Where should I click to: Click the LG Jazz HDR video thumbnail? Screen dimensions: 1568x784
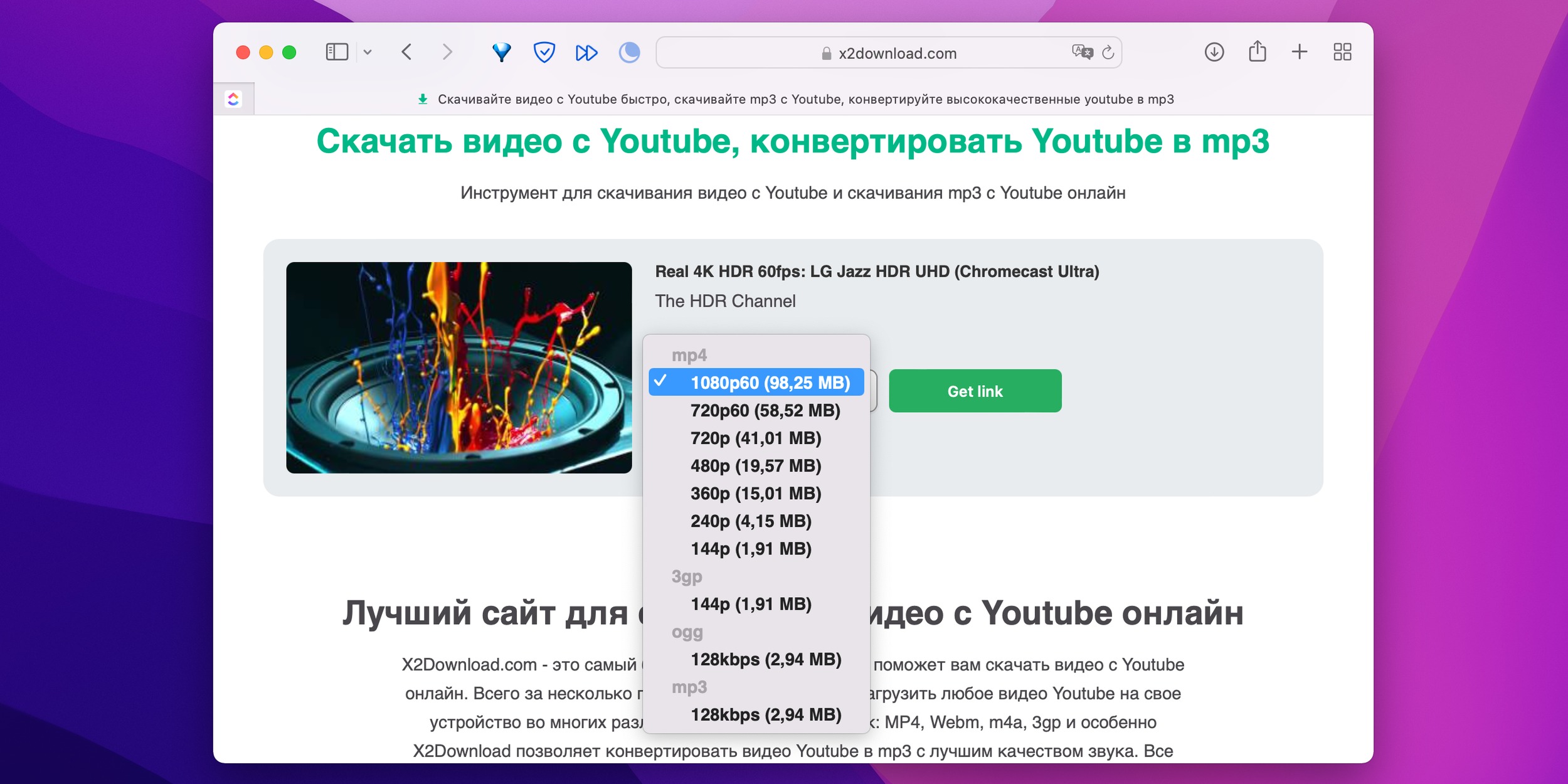pyautogui.click(x=458, y=368)
